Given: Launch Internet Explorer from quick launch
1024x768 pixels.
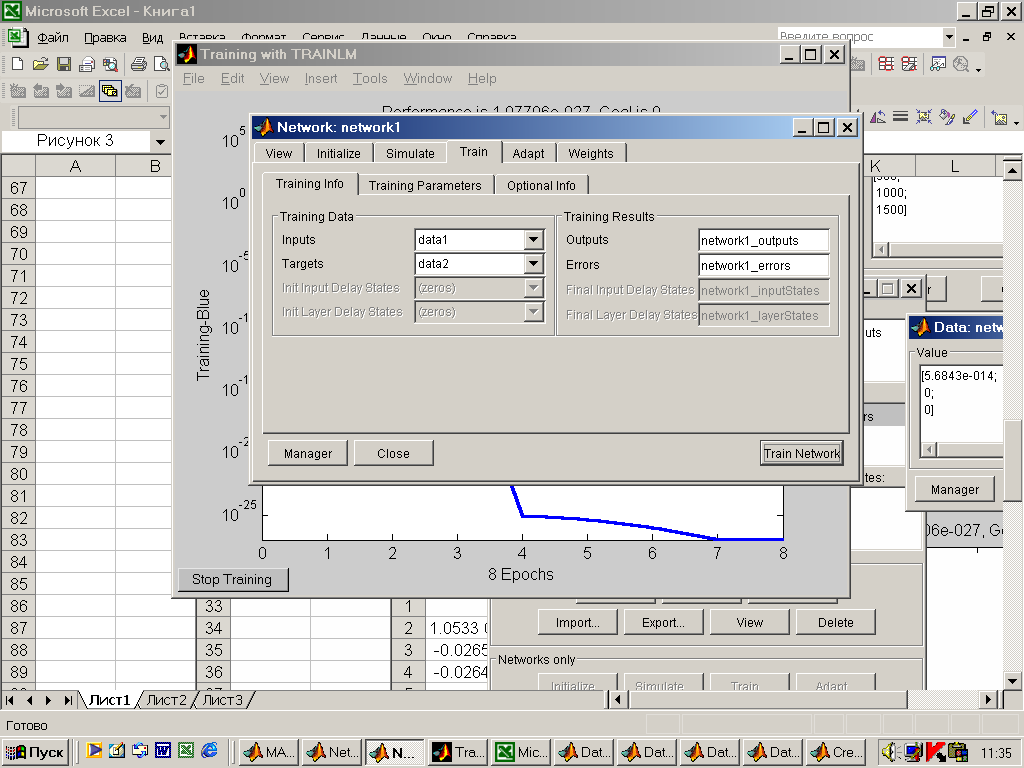Looking at the screenshot, I should [209, 750].
